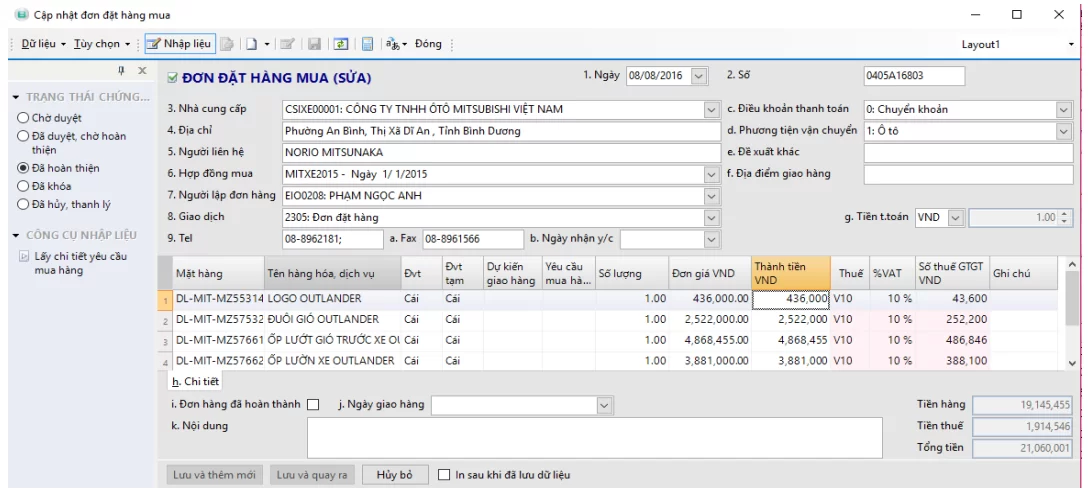
Task: Click the new blank document icon
Action: [x=253, y=44]
